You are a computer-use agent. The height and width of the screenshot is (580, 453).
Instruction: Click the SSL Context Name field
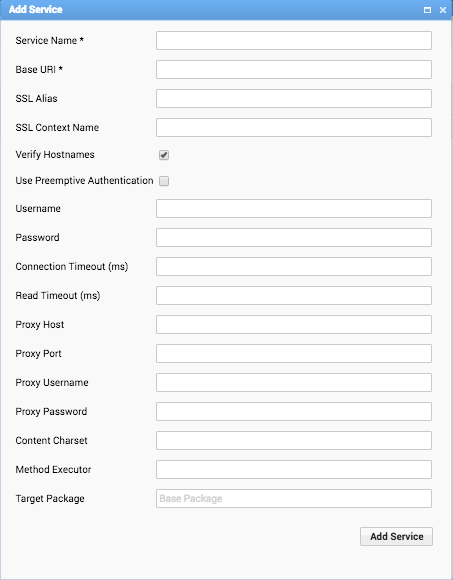pyautogui.click(x=294, y=127)
